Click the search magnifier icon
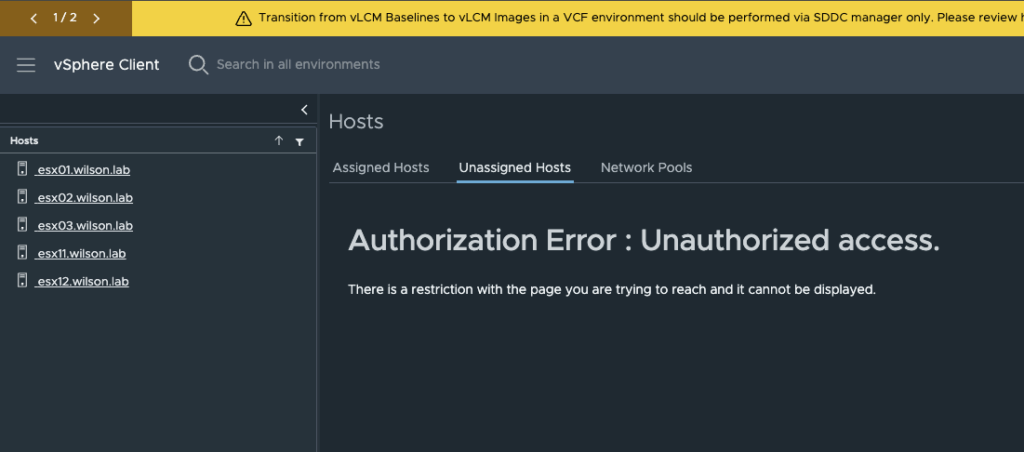1024x452 pixels. tap(198, 65)
